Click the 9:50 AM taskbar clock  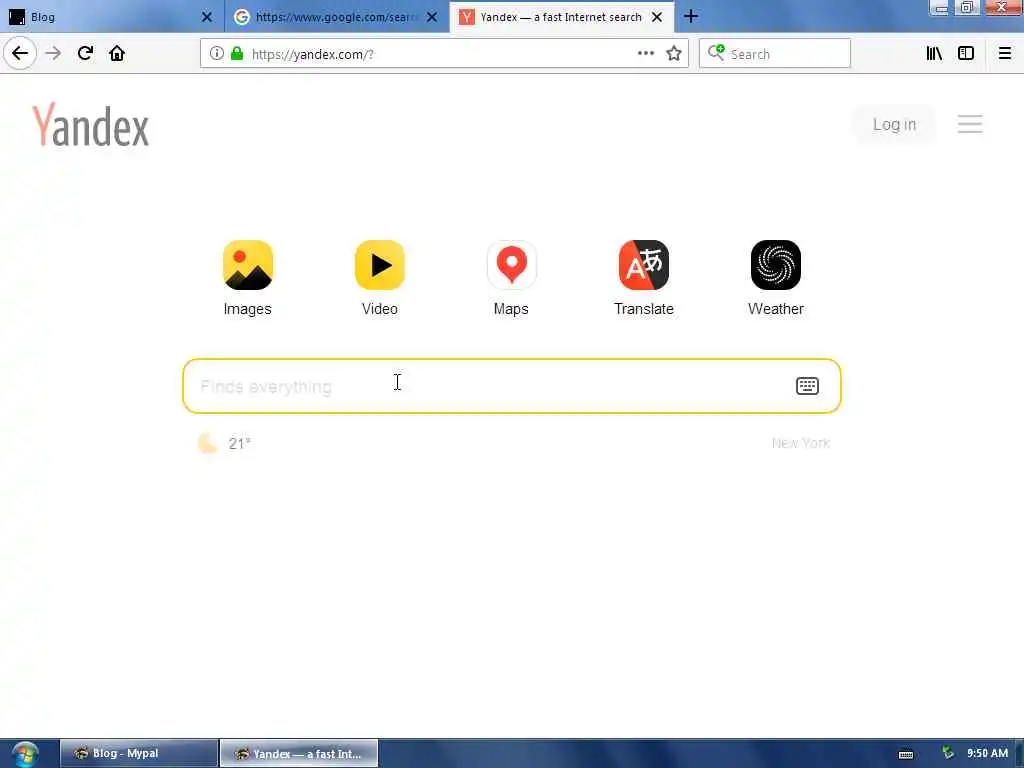(987, 753)
